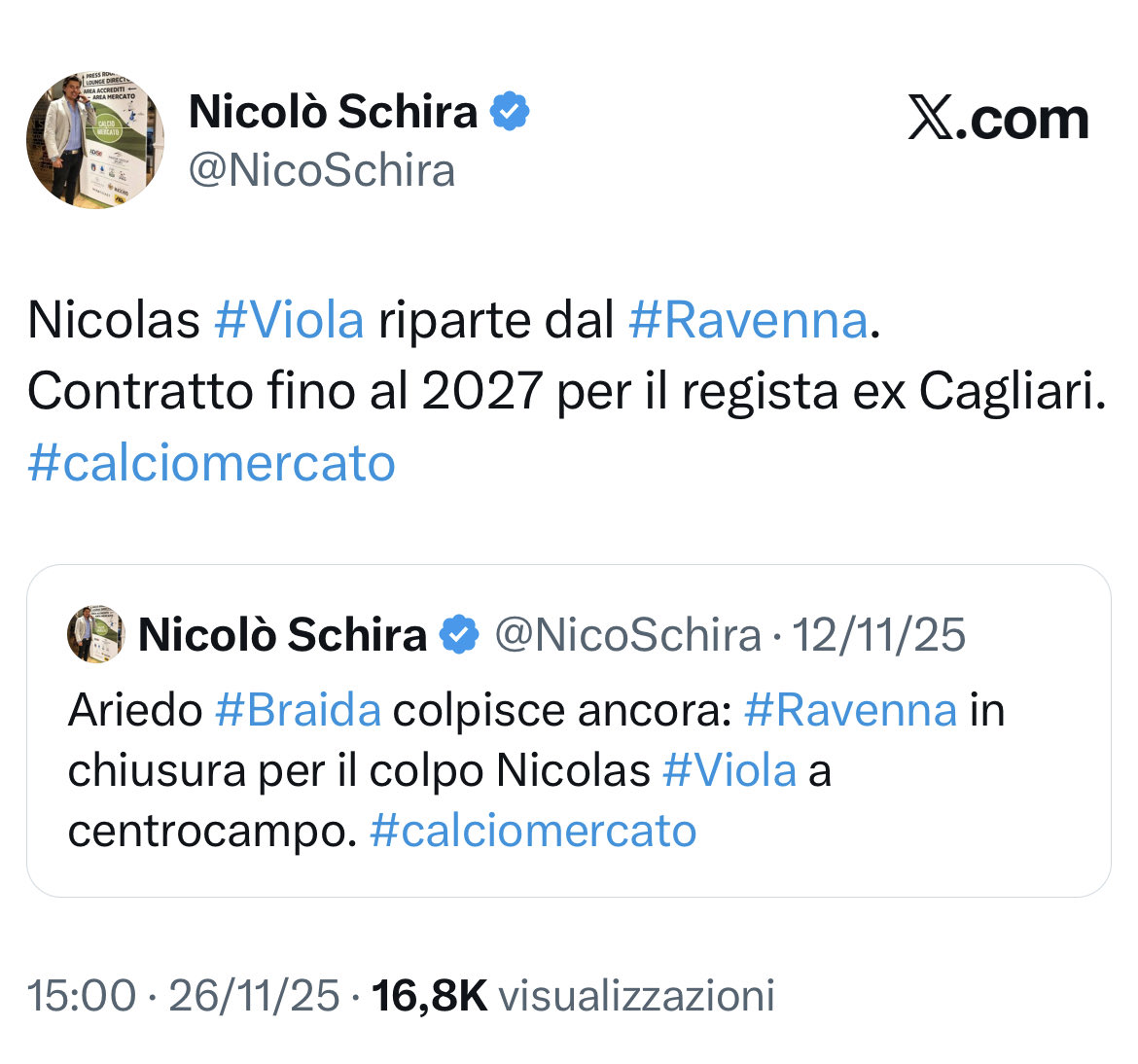Viewport: 1138px width, 1064px height.
Task: Click the X.com logo
Action: point(998,120)
